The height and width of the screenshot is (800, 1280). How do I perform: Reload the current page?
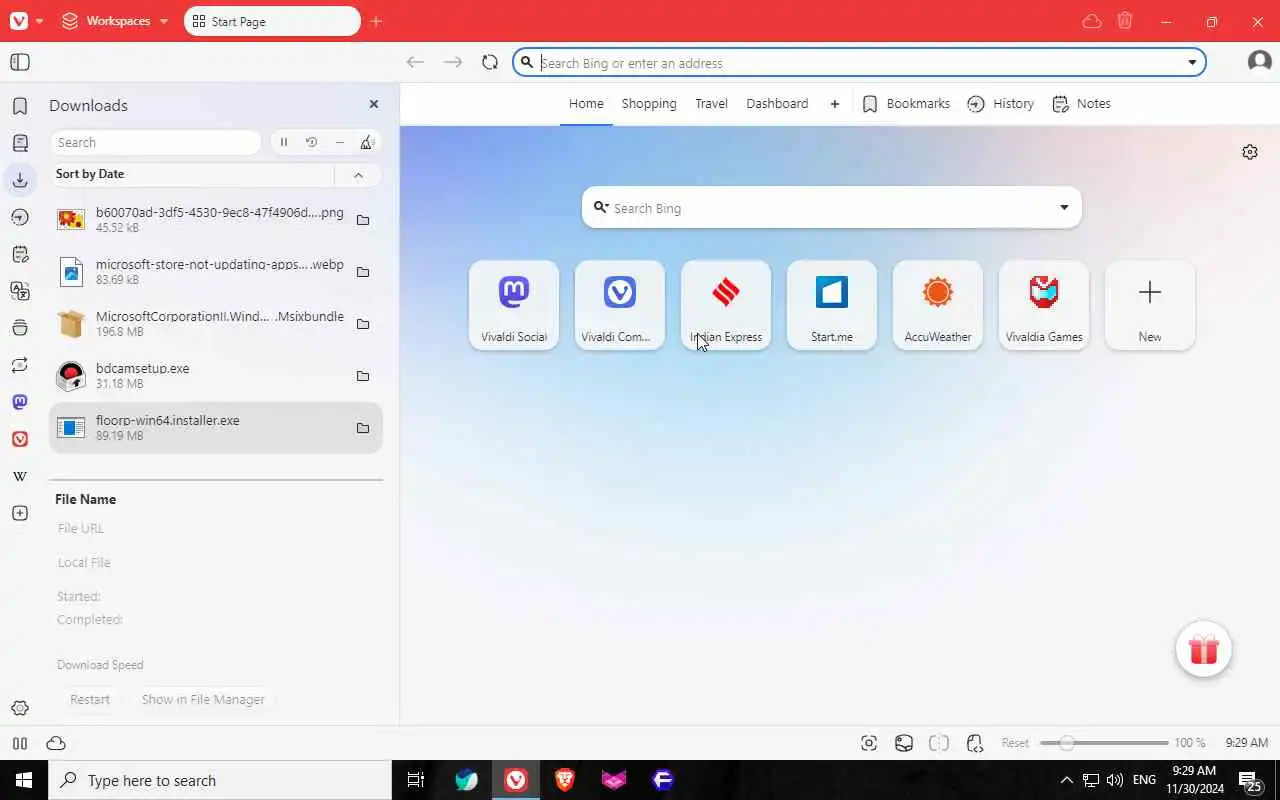[489, 62]
